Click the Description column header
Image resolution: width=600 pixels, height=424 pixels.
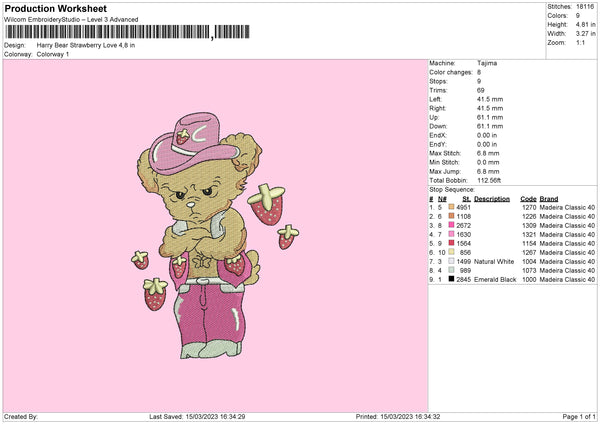click(492, 199)
